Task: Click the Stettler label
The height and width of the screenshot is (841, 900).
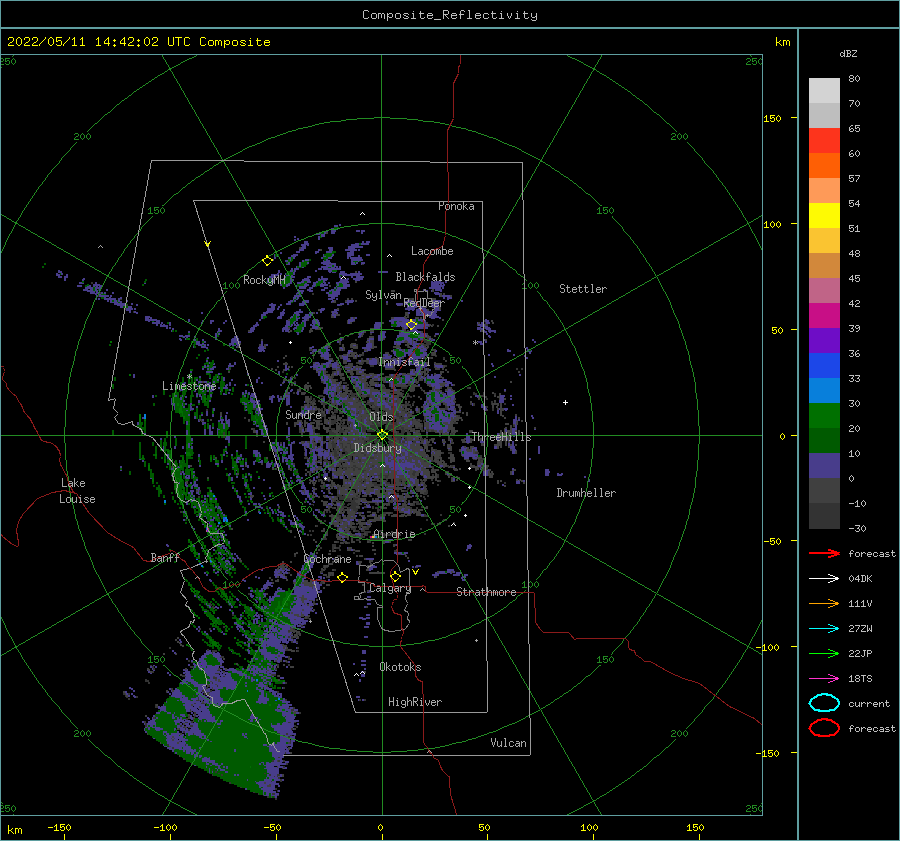Action: click(x=583, y=289)
